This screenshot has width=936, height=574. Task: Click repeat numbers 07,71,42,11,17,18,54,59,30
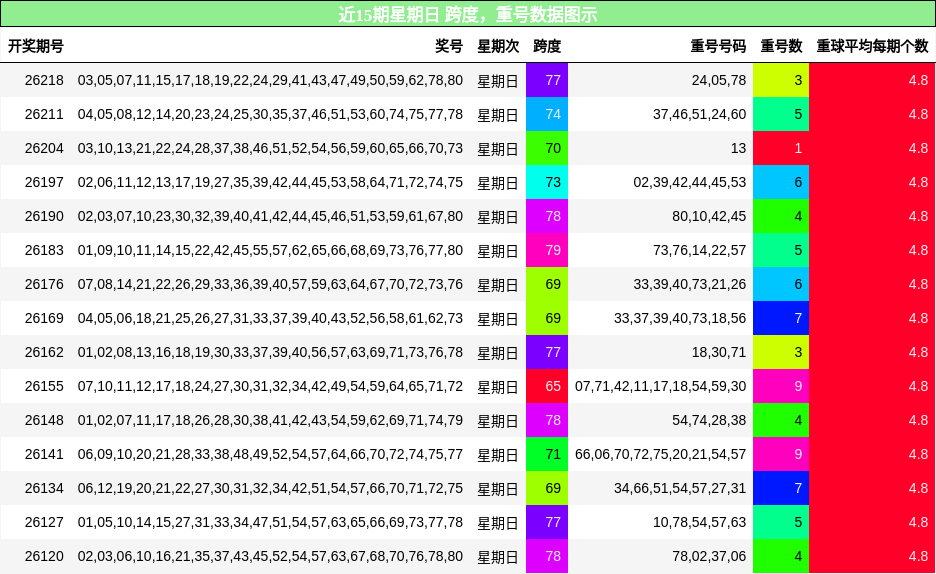661,387
